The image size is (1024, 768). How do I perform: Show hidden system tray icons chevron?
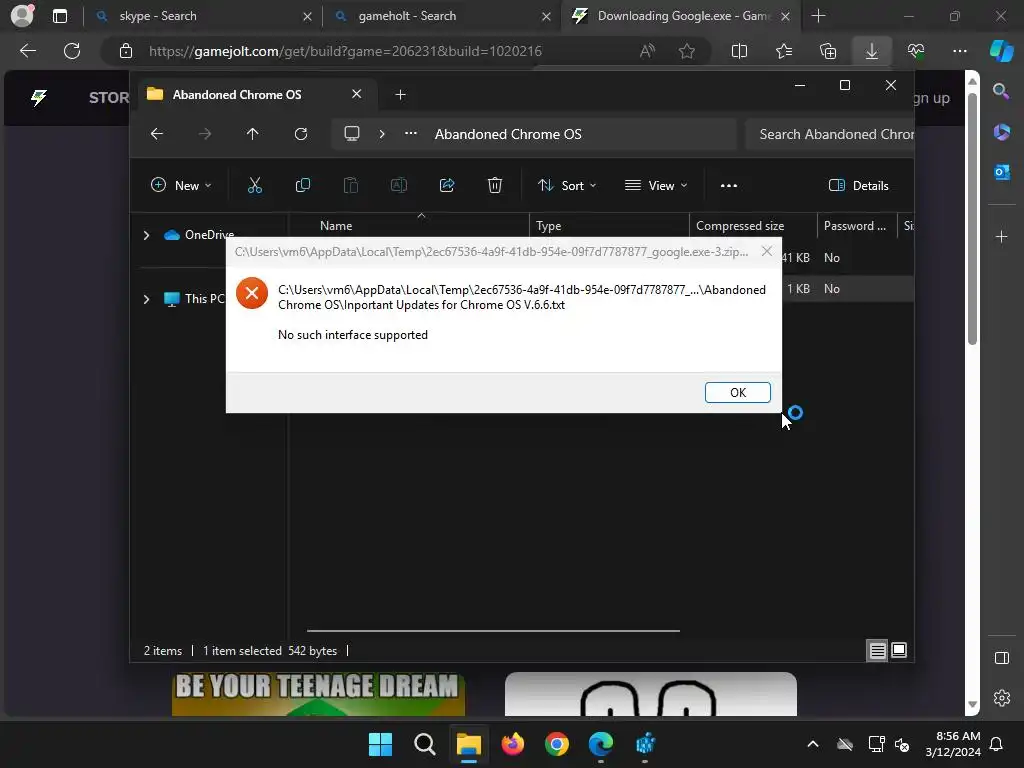coord(812,744)
